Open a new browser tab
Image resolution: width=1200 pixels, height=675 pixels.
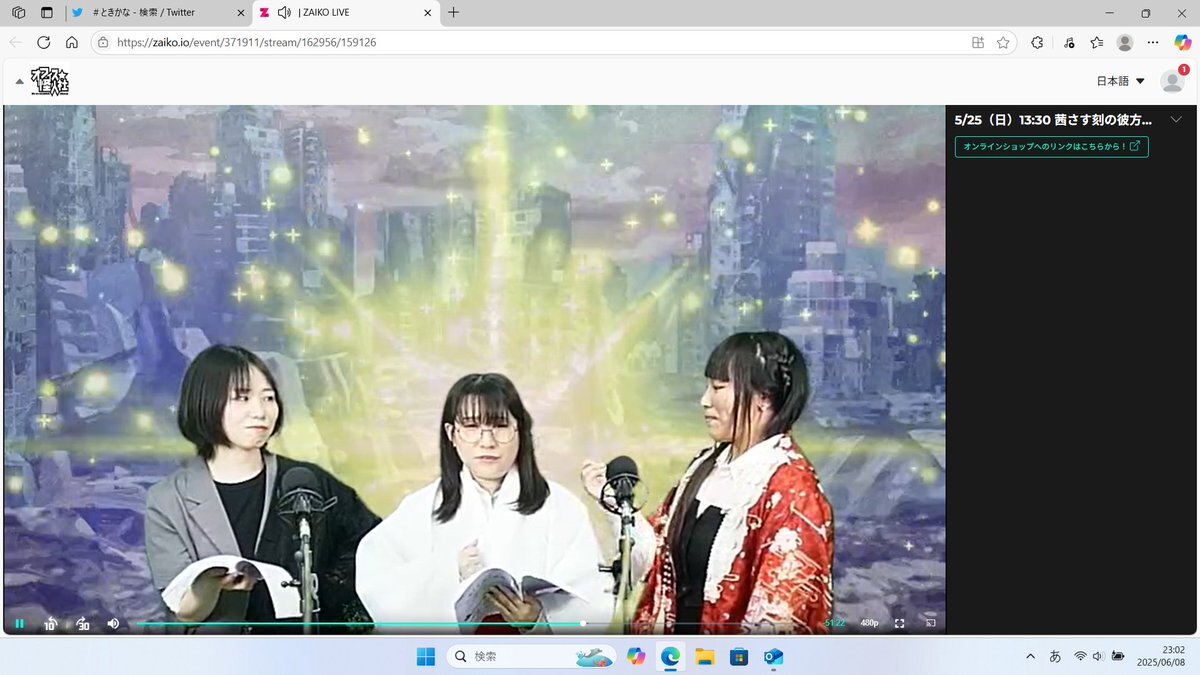point(453,13)
